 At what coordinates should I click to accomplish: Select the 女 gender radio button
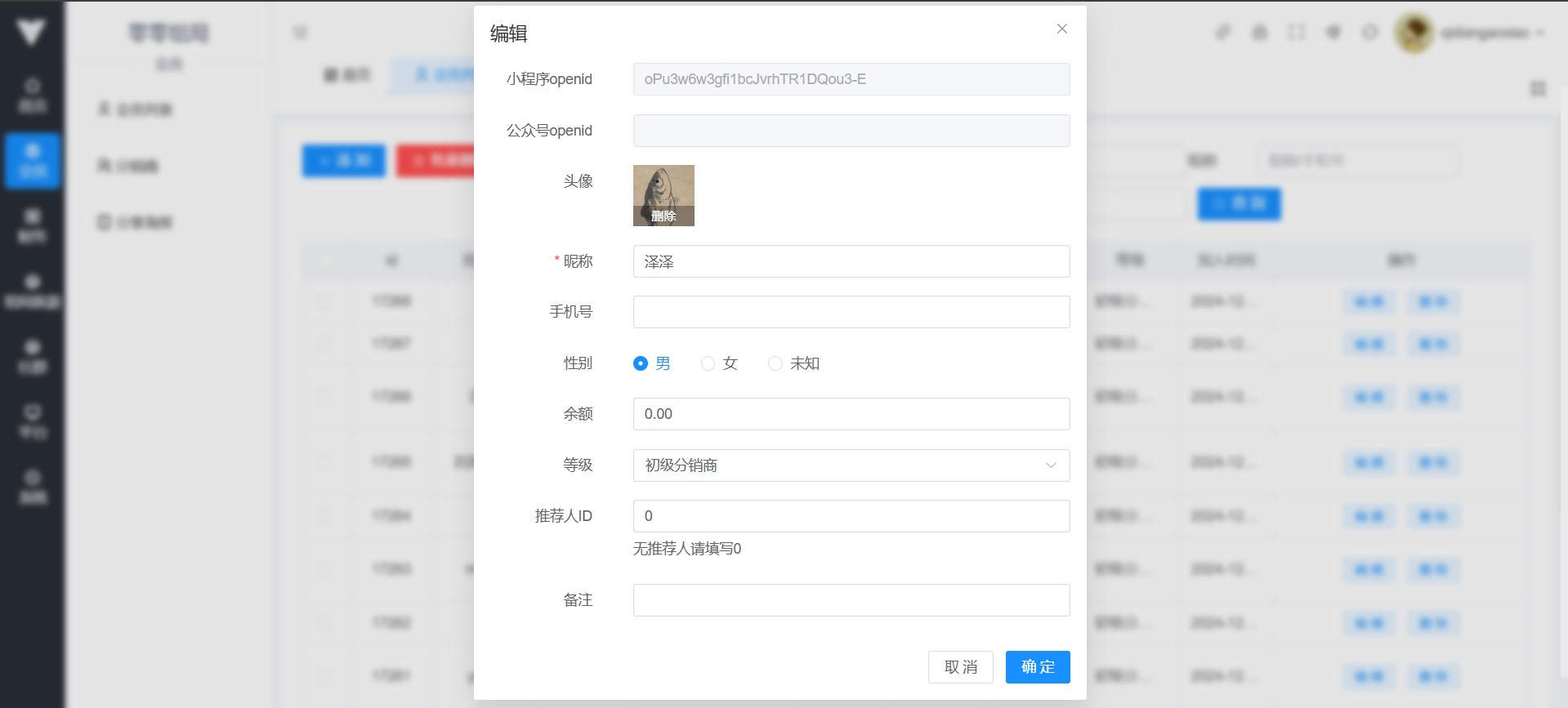708,363
